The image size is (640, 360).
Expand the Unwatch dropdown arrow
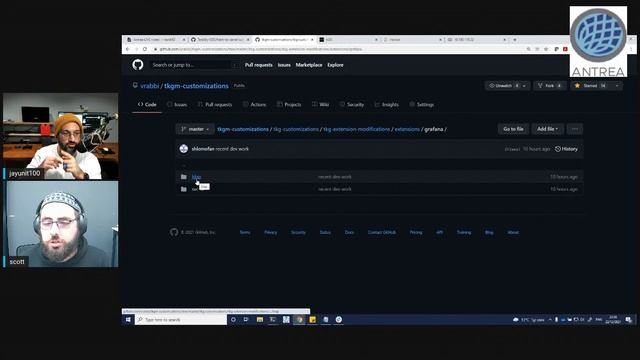tap(525, 86)
